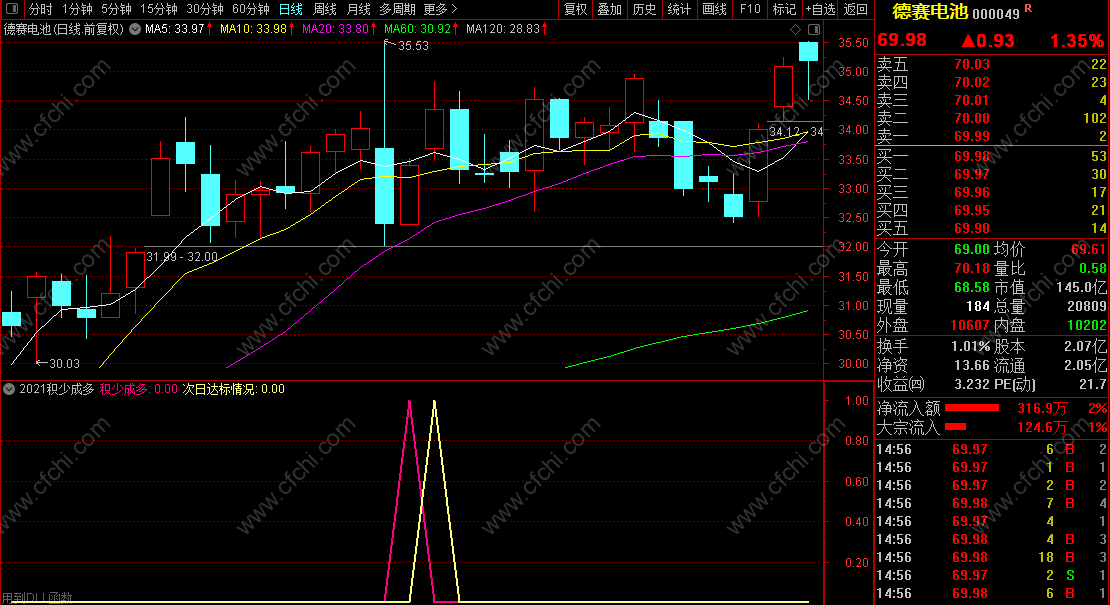Add stock via +自选 button
Screen dimensions: 1110x605
(x=820, y=9)
